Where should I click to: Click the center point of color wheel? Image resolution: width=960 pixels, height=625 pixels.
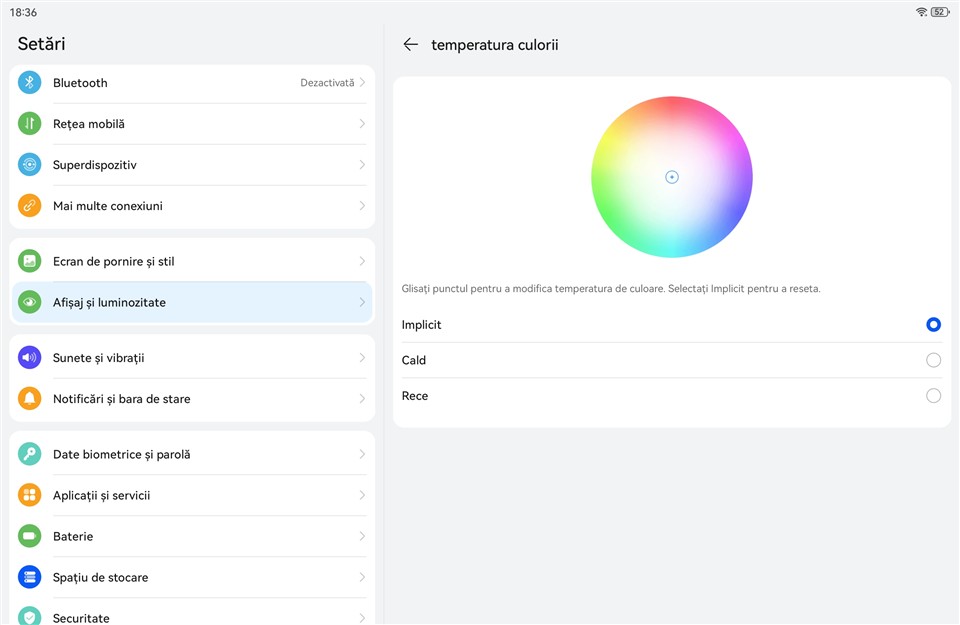pyautogui.click(x=672, y=177)
